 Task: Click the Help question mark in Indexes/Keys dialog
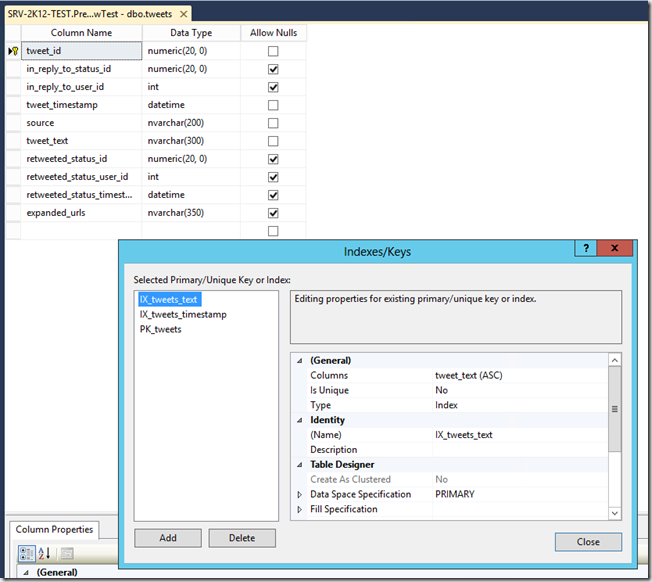[587, 248]
